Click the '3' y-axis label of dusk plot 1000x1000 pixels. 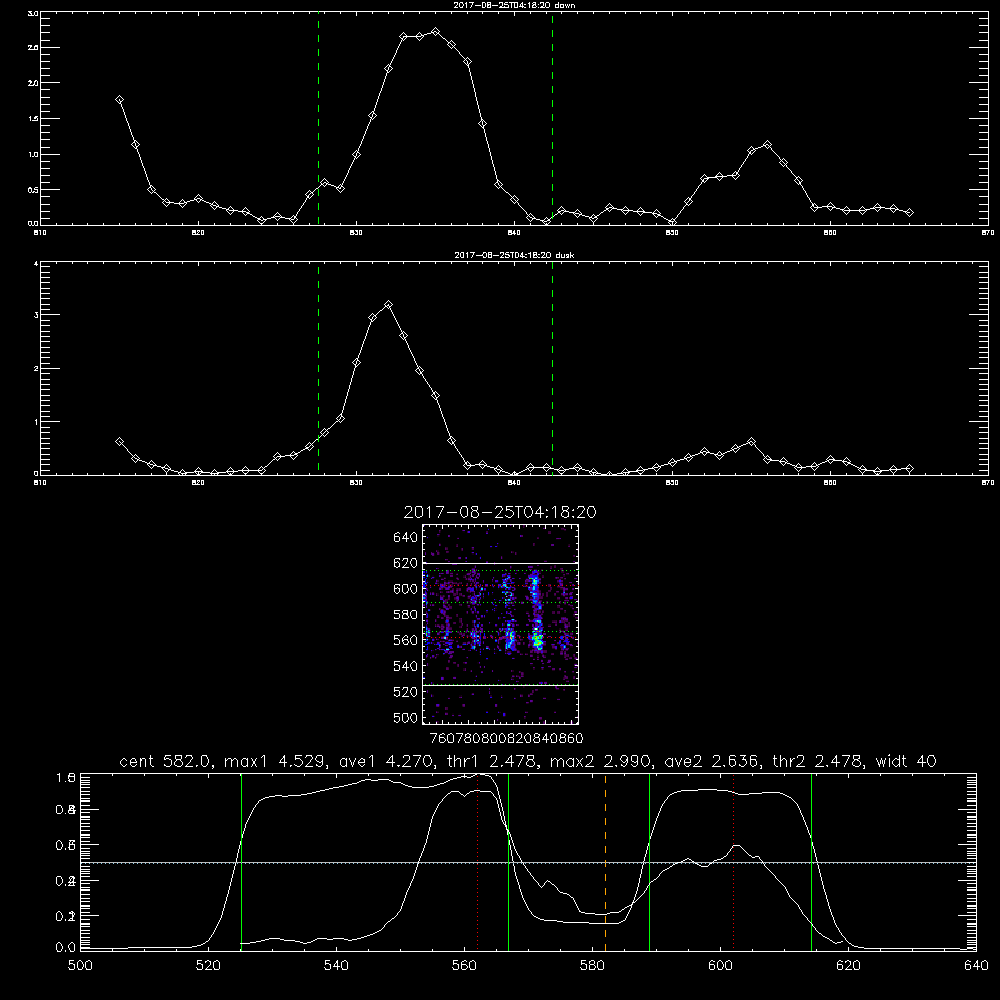click(x=36, y=315)
